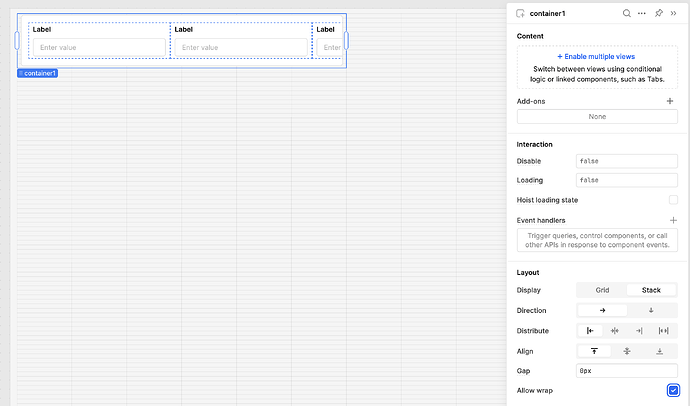The width and height of the screenshot is (690, 406).
Task: Select second Label text on canvas
Action: (184, 29)
